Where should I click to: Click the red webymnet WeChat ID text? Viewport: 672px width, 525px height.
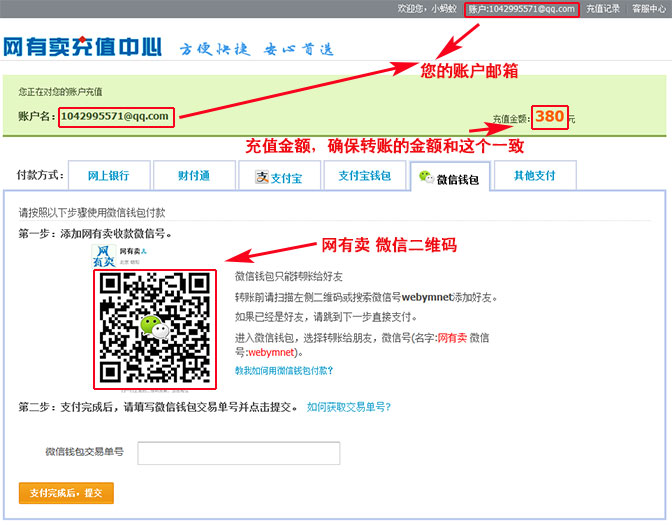[271, 352]
